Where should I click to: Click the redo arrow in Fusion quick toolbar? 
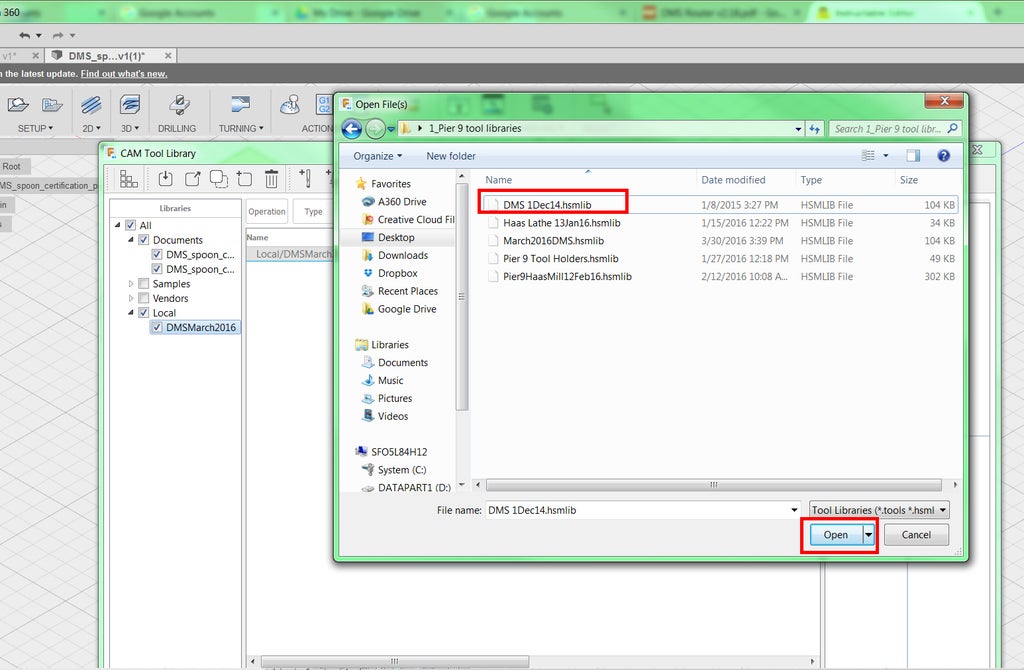pyautogui.click(x=58, y=35)
